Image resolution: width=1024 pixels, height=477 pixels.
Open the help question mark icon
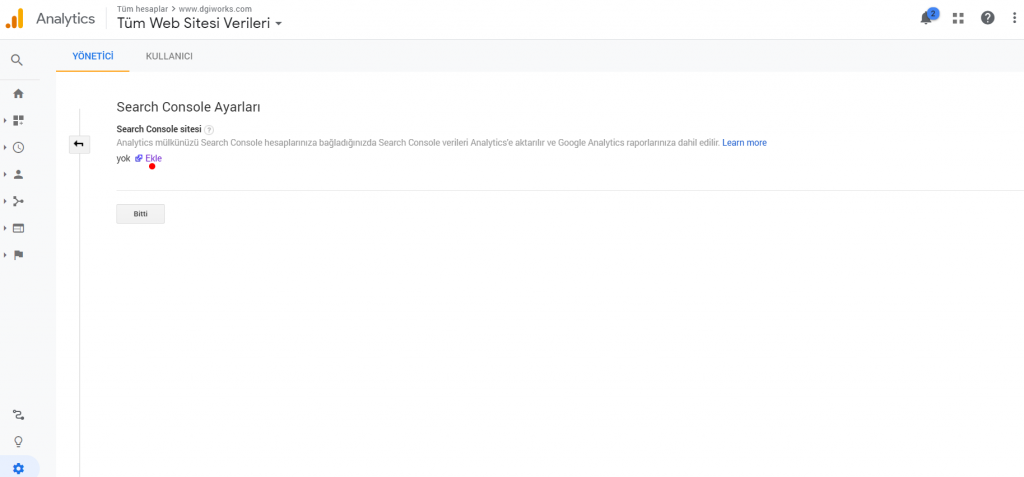tap(987, 18)
